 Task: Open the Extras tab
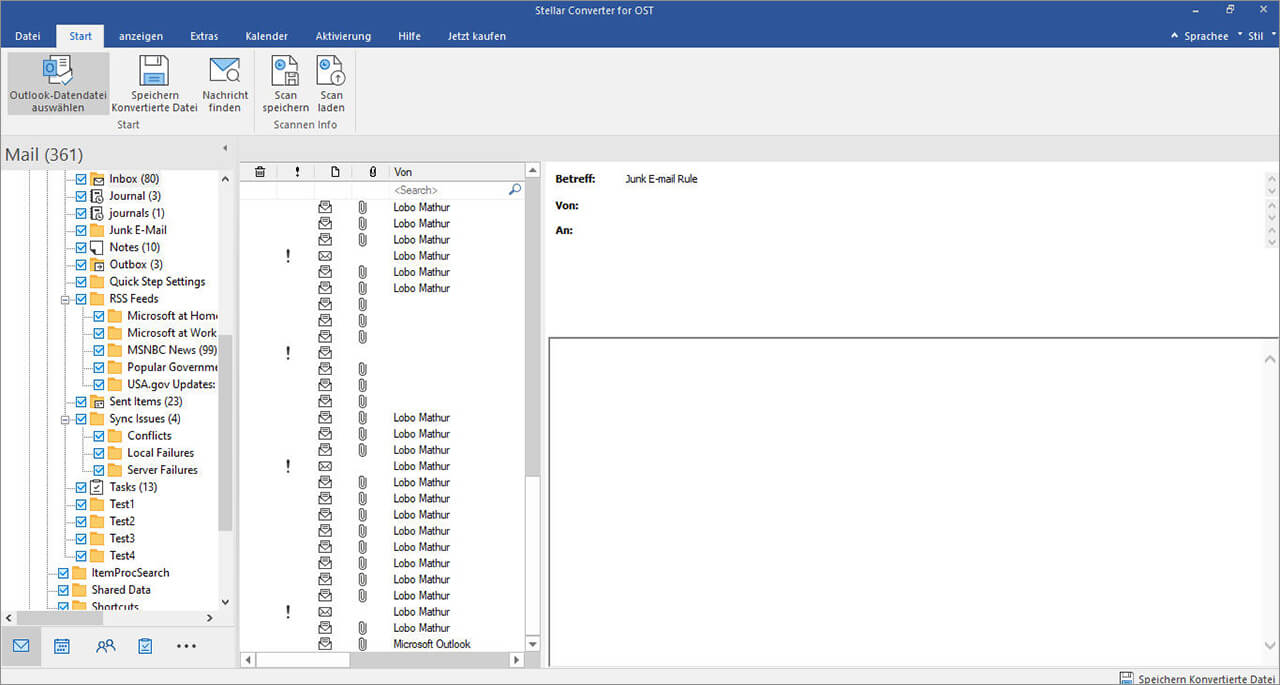[204, 36]
